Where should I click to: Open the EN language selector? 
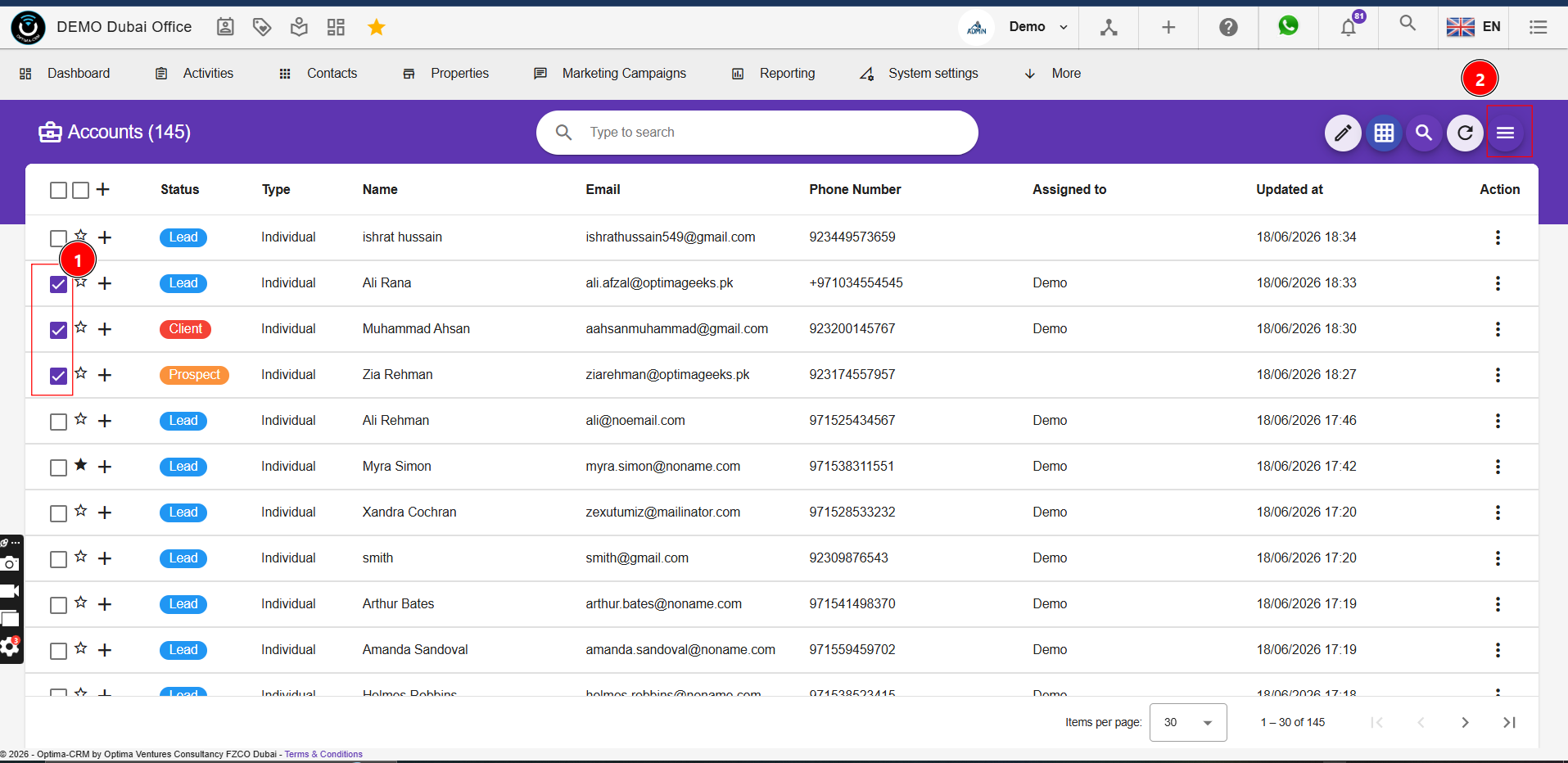pos(1473,27)
